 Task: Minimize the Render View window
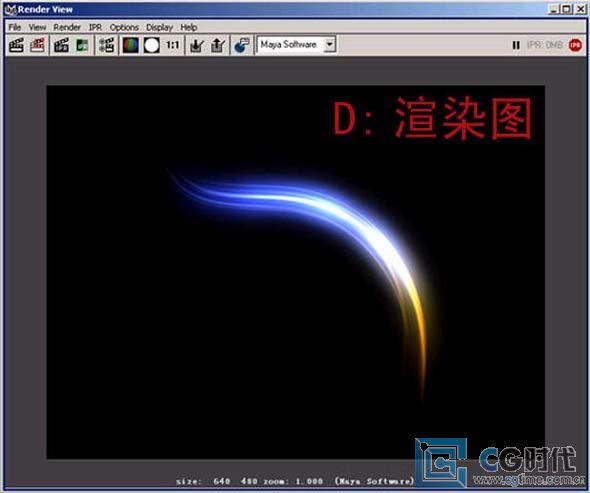[553, 9]
